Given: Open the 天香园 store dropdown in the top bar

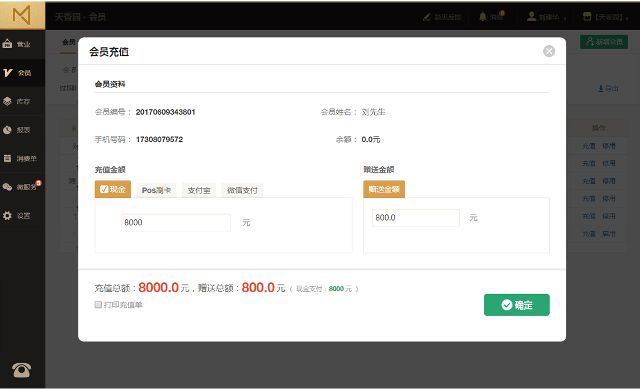Looking at the screenshot, I should (x=605, y=17).
